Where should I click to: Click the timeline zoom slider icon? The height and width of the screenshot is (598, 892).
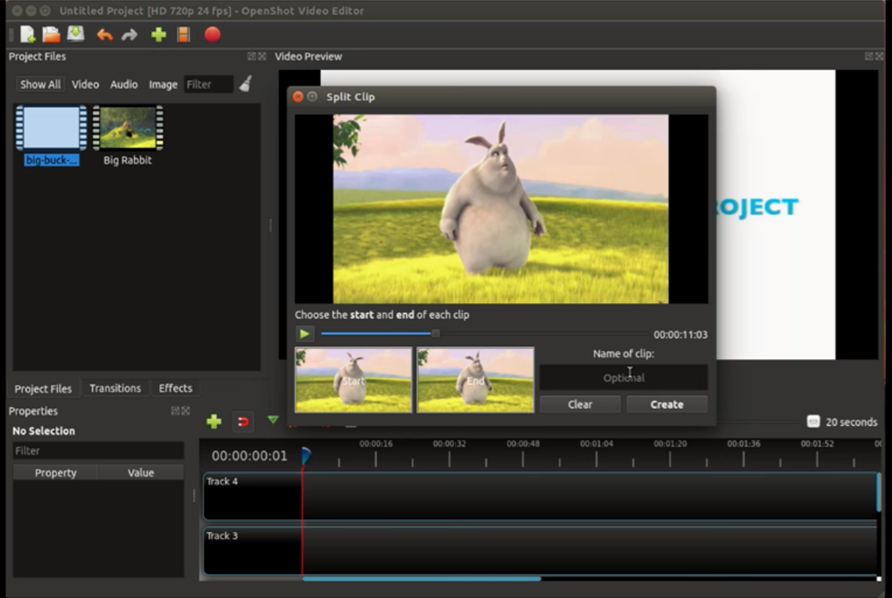(813, 422)
